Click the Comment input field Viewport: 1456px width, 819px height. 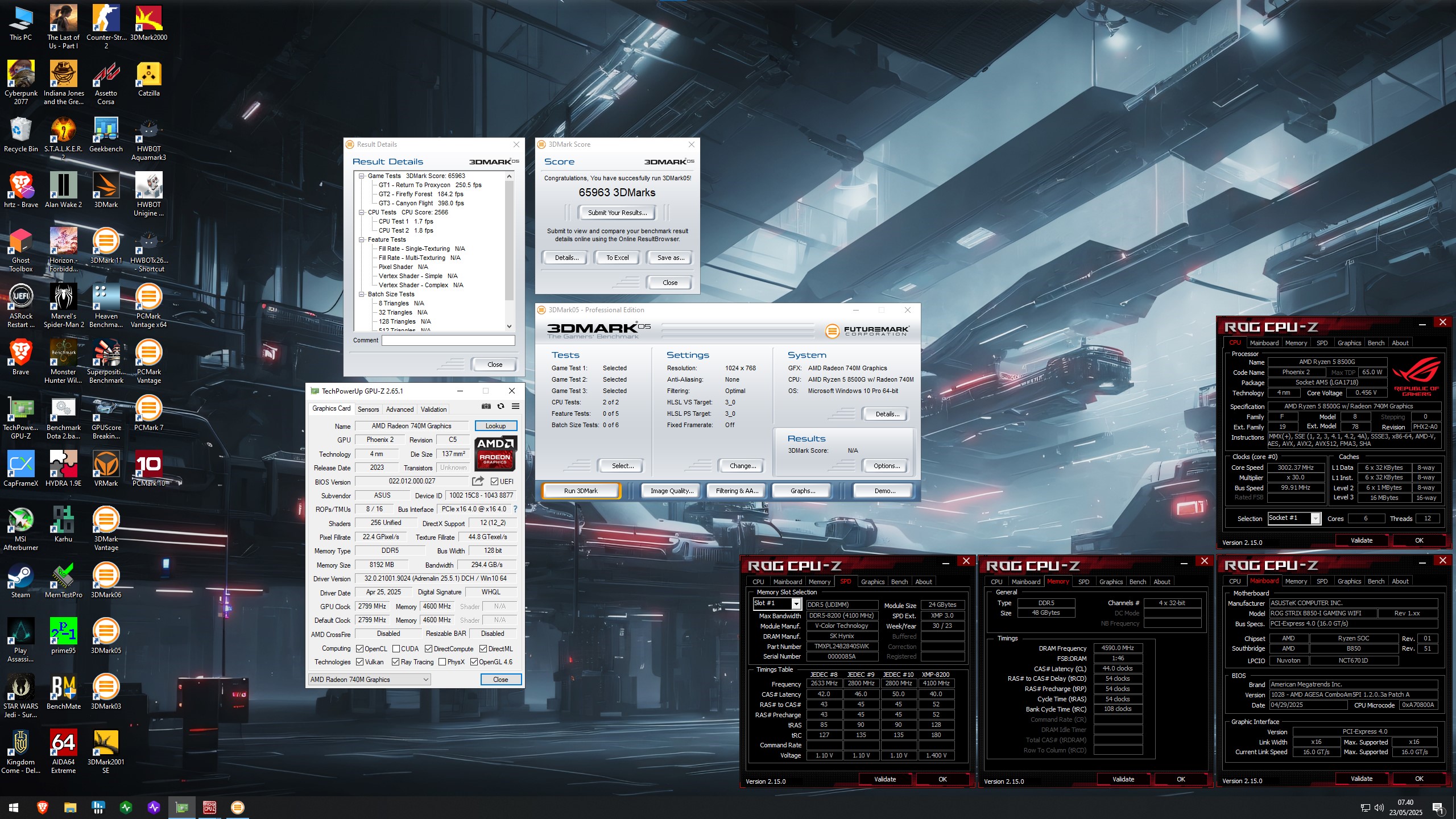coord(448,340)
